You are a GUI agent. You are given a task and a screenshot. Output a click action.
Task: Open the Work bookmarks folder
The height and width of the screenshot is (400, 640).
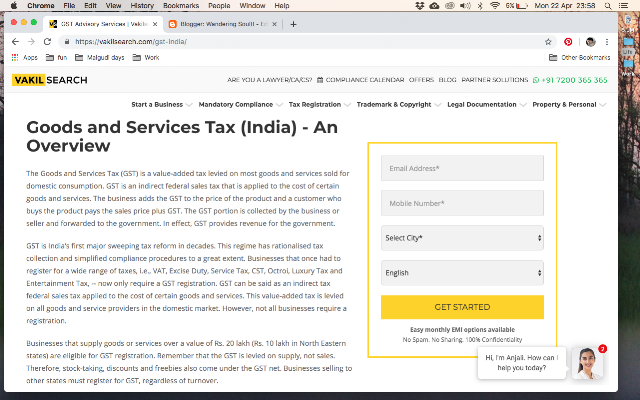146,58
